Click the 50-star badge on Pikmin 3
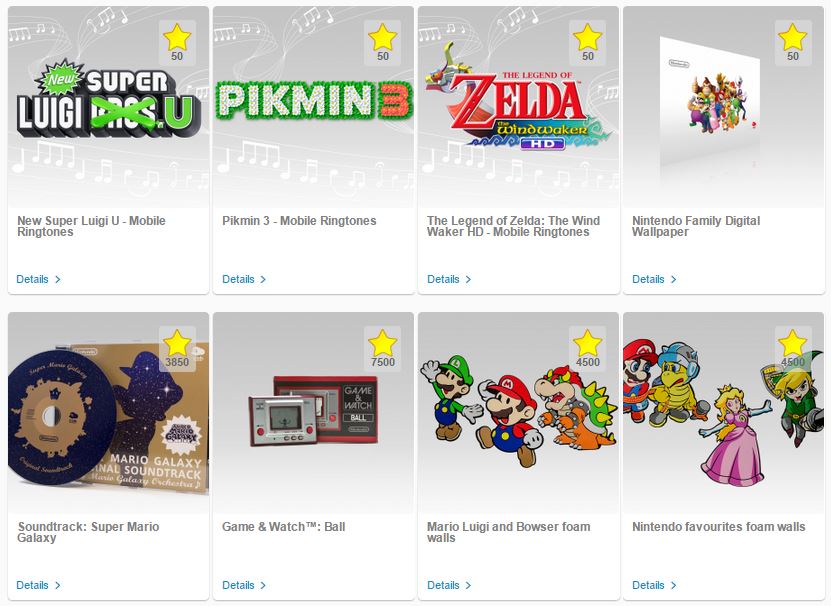This screenshot has width=831, height=606. point(382,43)
